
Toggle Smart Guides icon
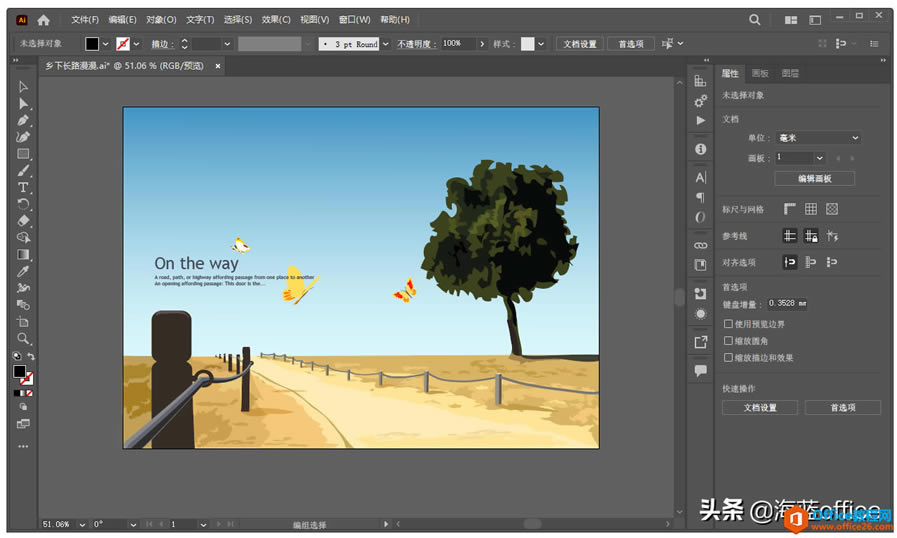[832, 235]
